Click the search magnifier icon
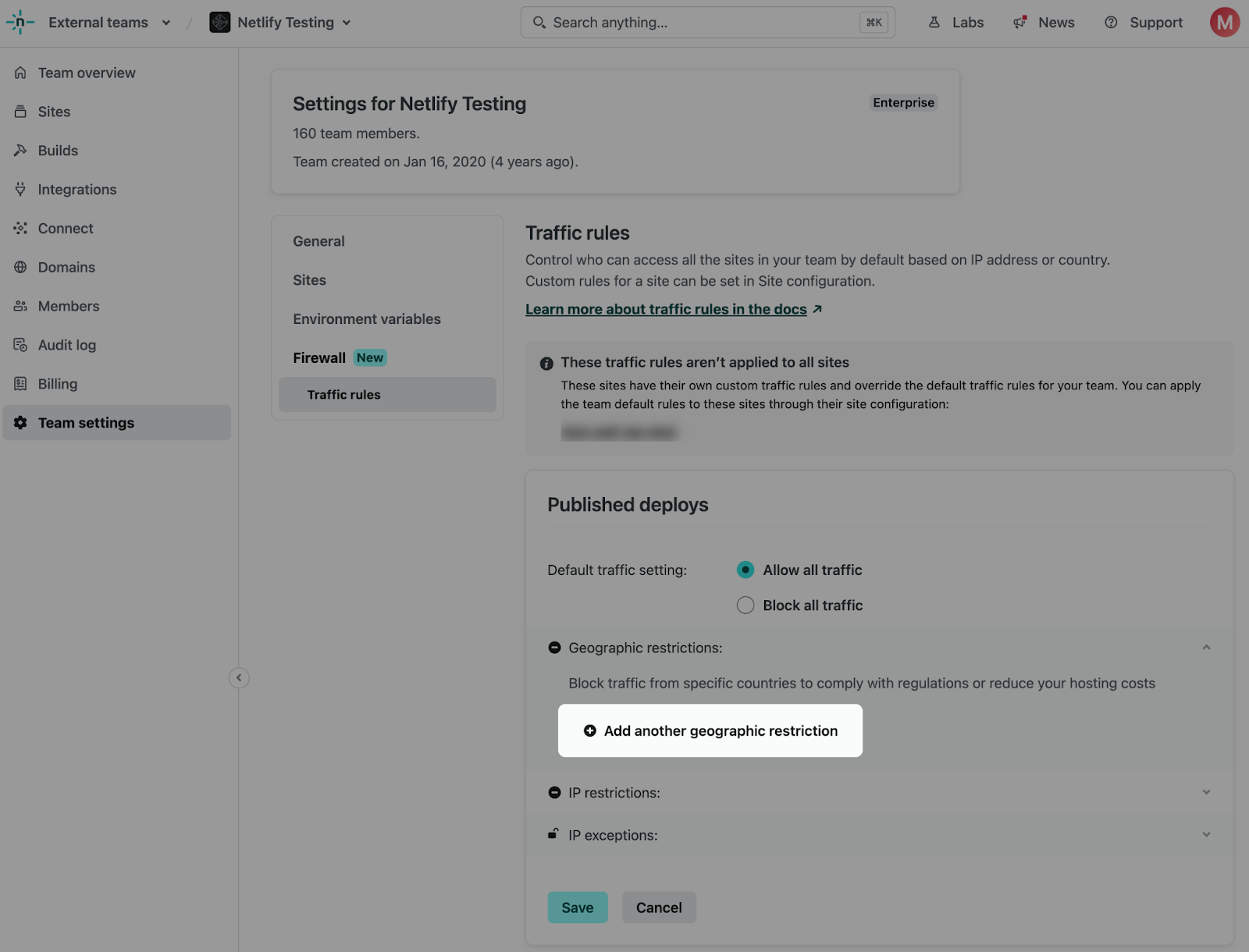1249x952 pixels. tap(539, 23)
